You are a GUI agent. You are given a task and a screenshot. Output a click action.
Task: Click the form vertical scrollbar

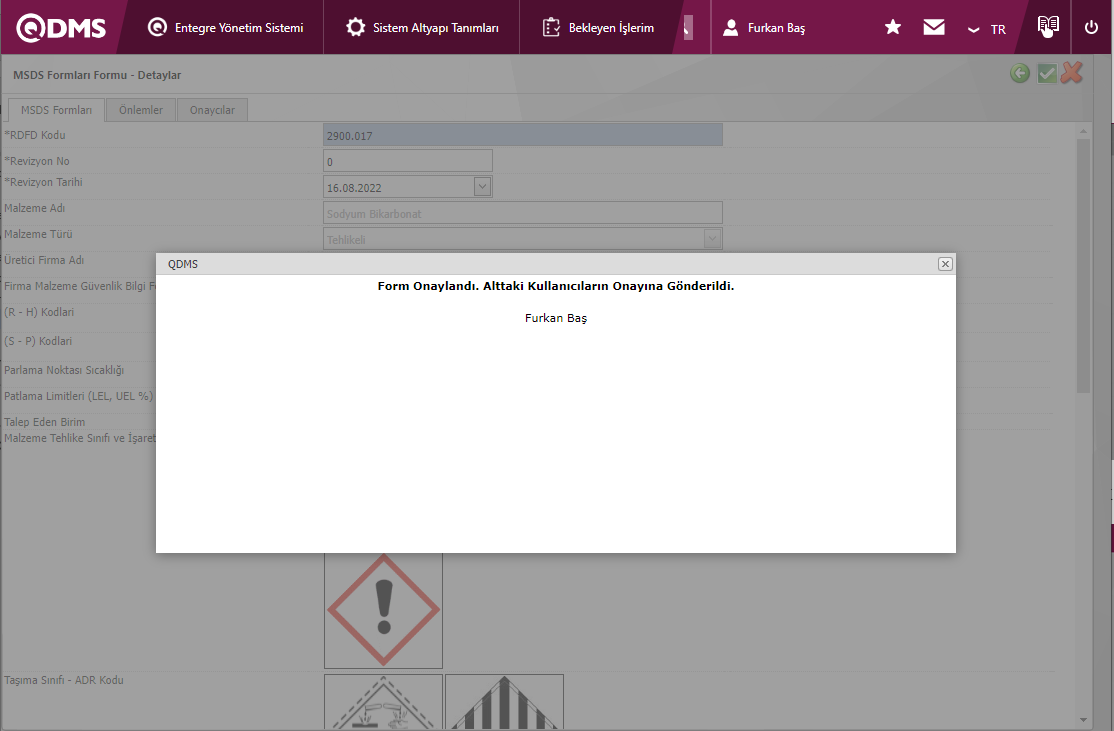coord(1083,266)
